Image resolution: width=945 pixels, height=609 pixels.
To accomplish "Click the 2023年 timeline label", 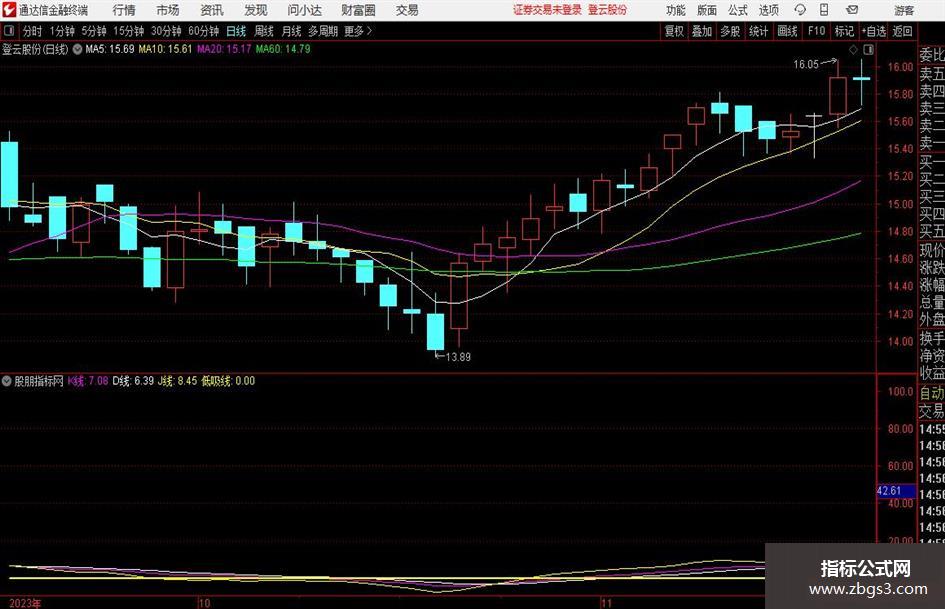I will [x=25, y=603].
